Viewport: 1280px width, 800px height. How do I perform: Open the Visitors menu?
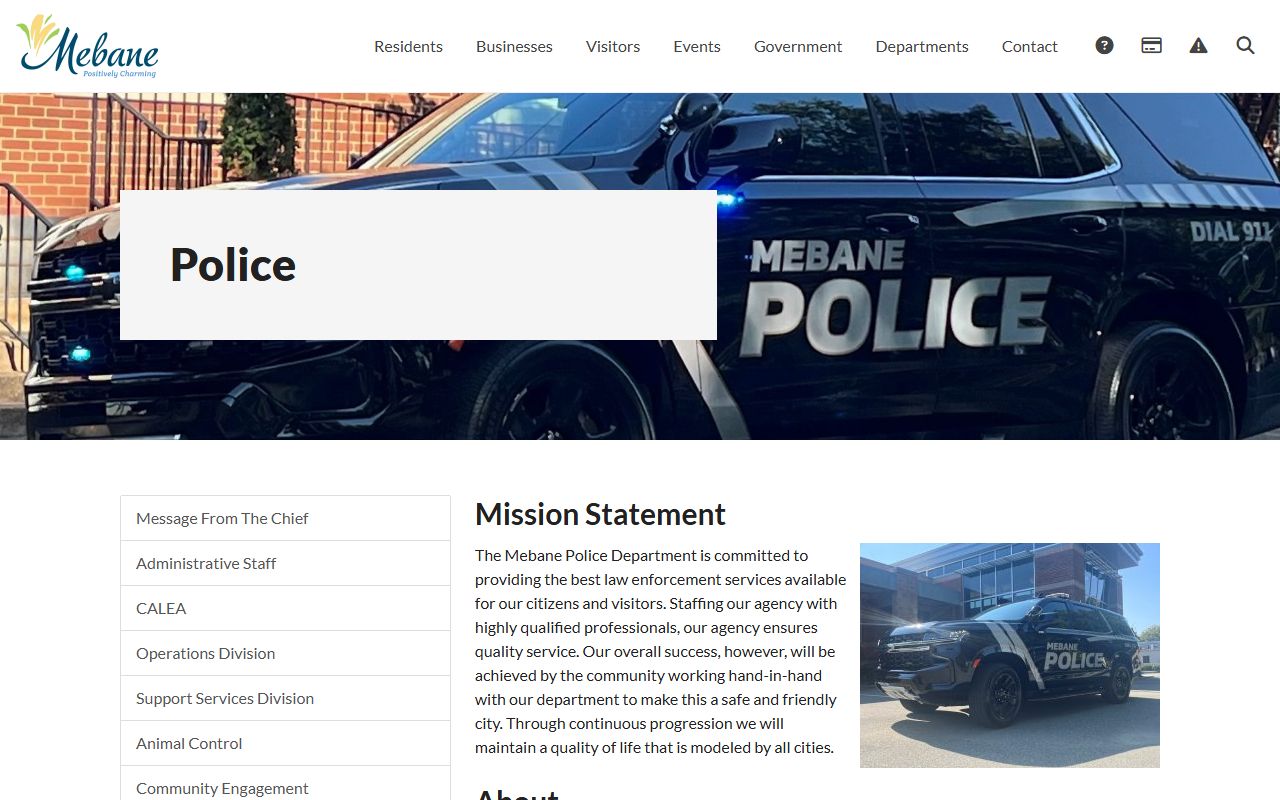pyautogui.click(x=613, y=46)
